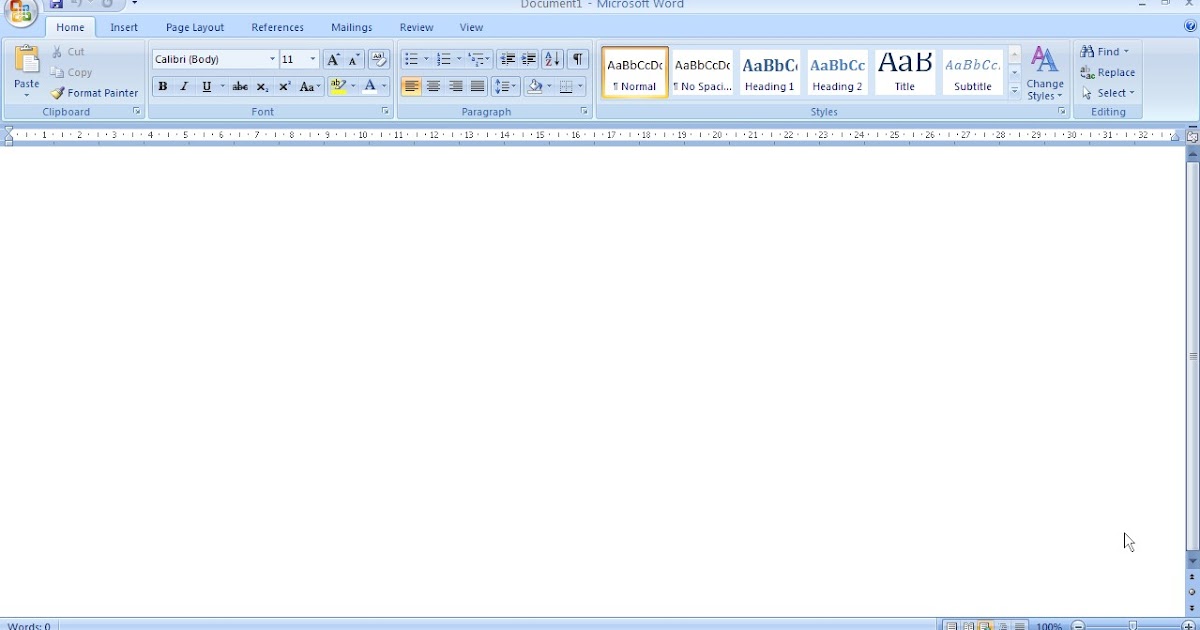Open the Replace dialog
The height and width of the screenshot is (630, 1200).
1108,72
